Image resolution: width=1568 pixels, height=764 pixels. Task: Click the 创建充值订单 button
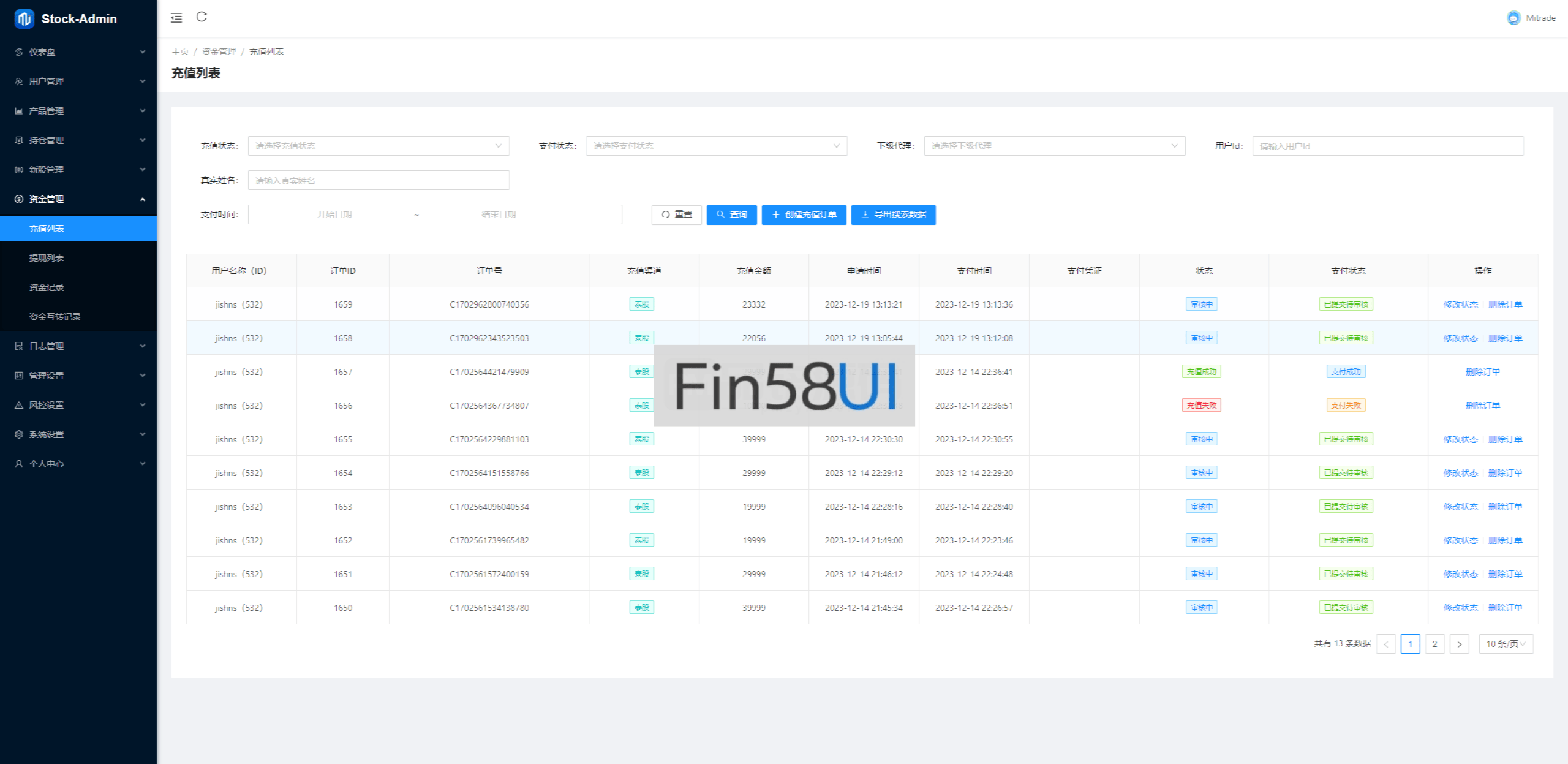pyautogui.click(x=804, y=215)
